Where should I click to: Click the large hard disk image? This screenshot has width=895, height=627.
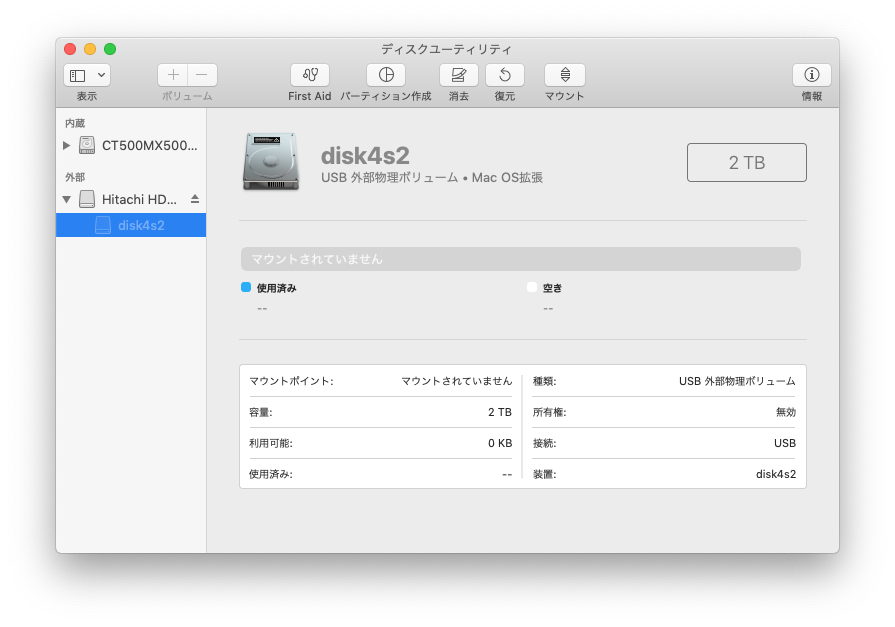coord(271,162)
